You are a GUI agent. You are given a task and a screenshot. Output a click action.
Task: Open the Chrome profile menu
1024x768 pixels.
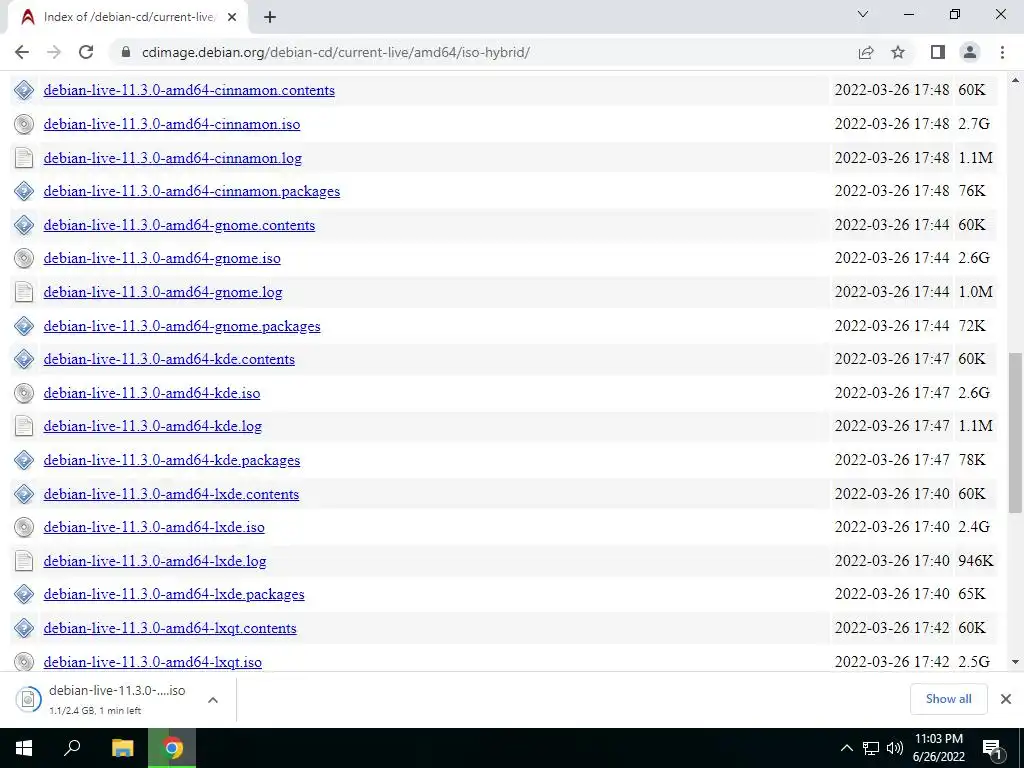pos(970,52)
